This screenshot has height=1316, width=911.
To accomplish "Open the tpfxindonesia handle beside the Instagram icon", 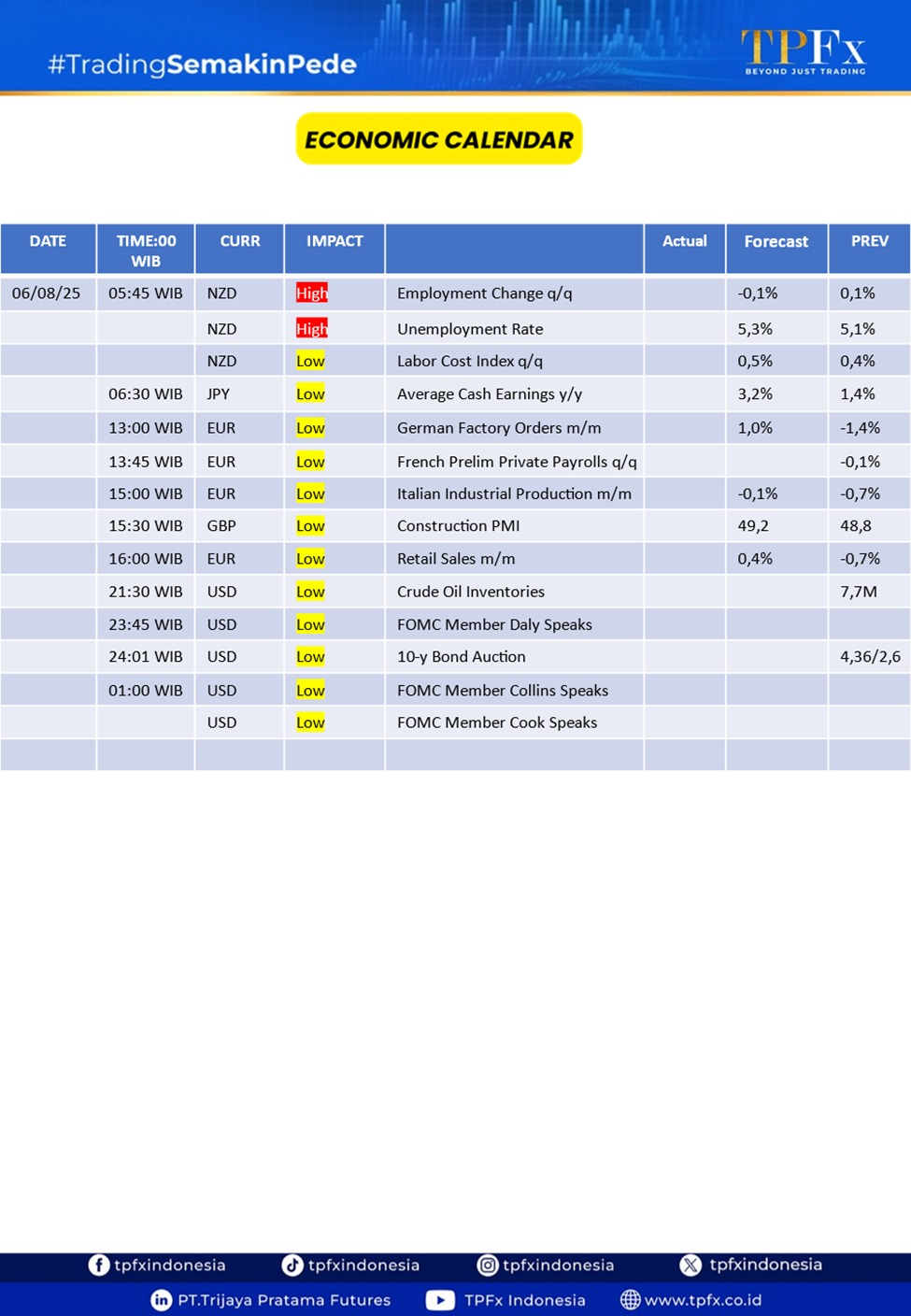I will pos(559,1265).
